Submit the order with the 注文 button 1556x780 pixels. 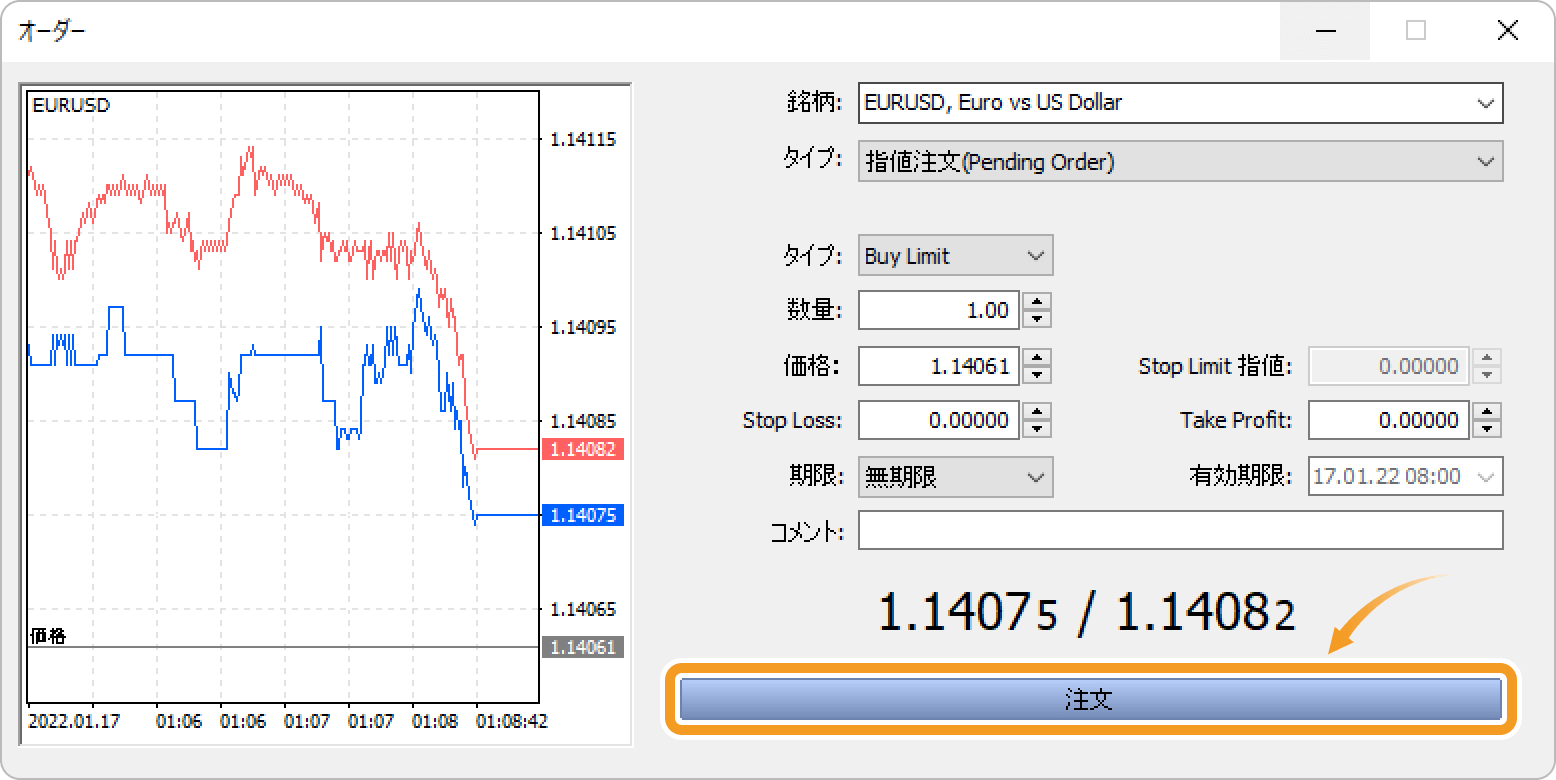click(1091, 699)
